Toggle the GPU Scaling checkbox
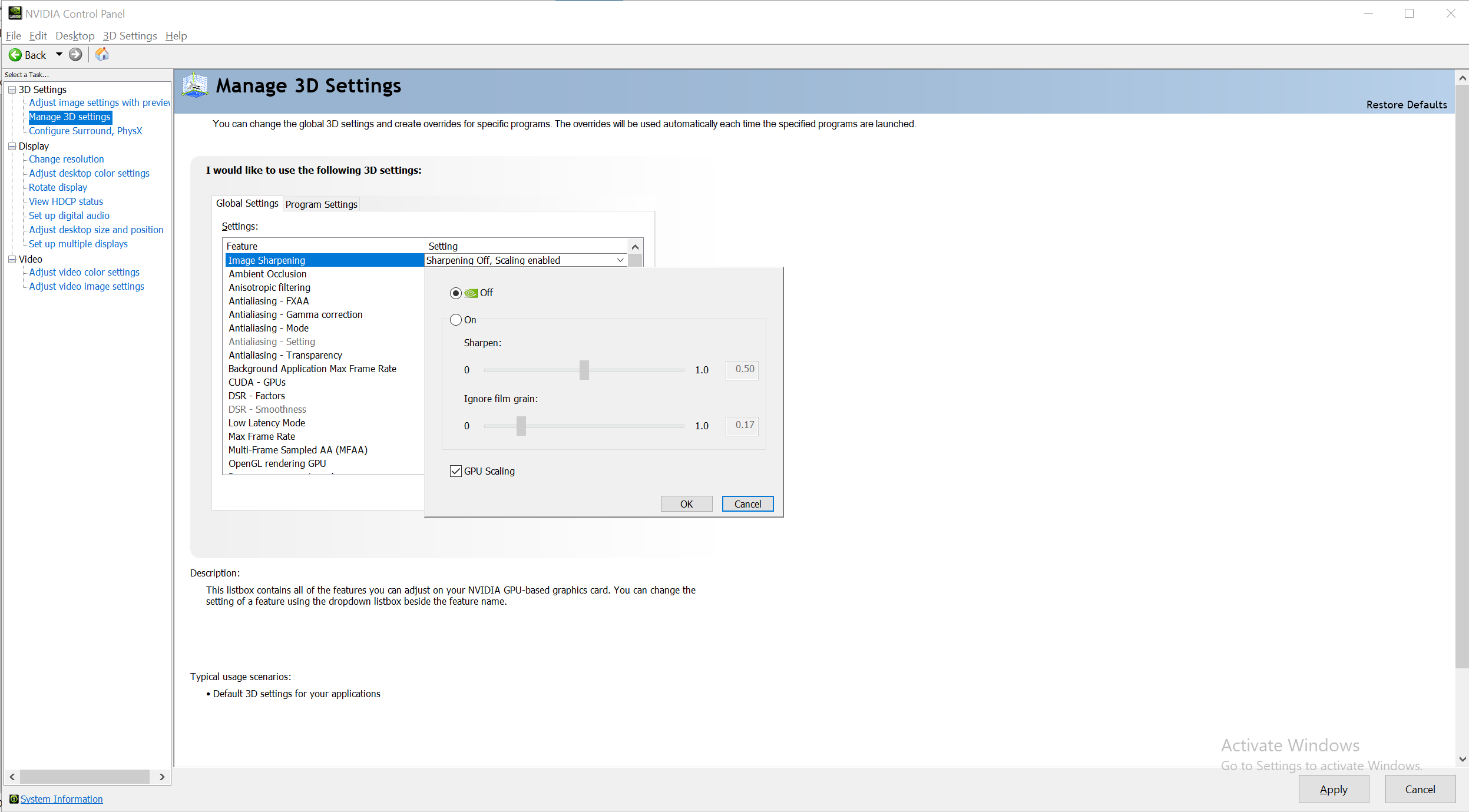The image size is (1469, 812). point(455,471)
